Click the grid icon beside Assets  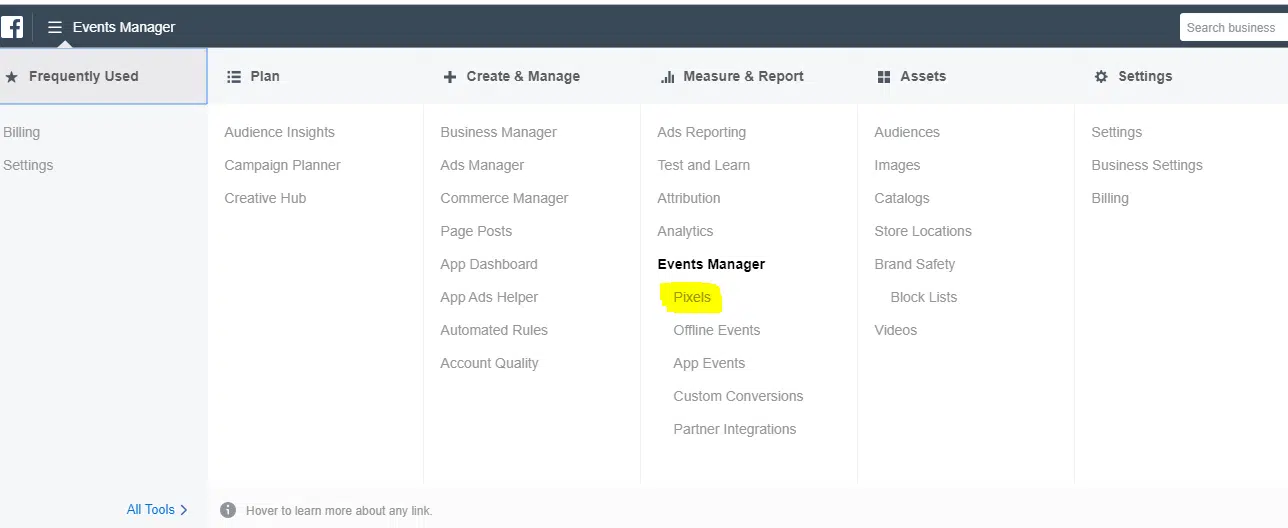(x=884, y=76)
